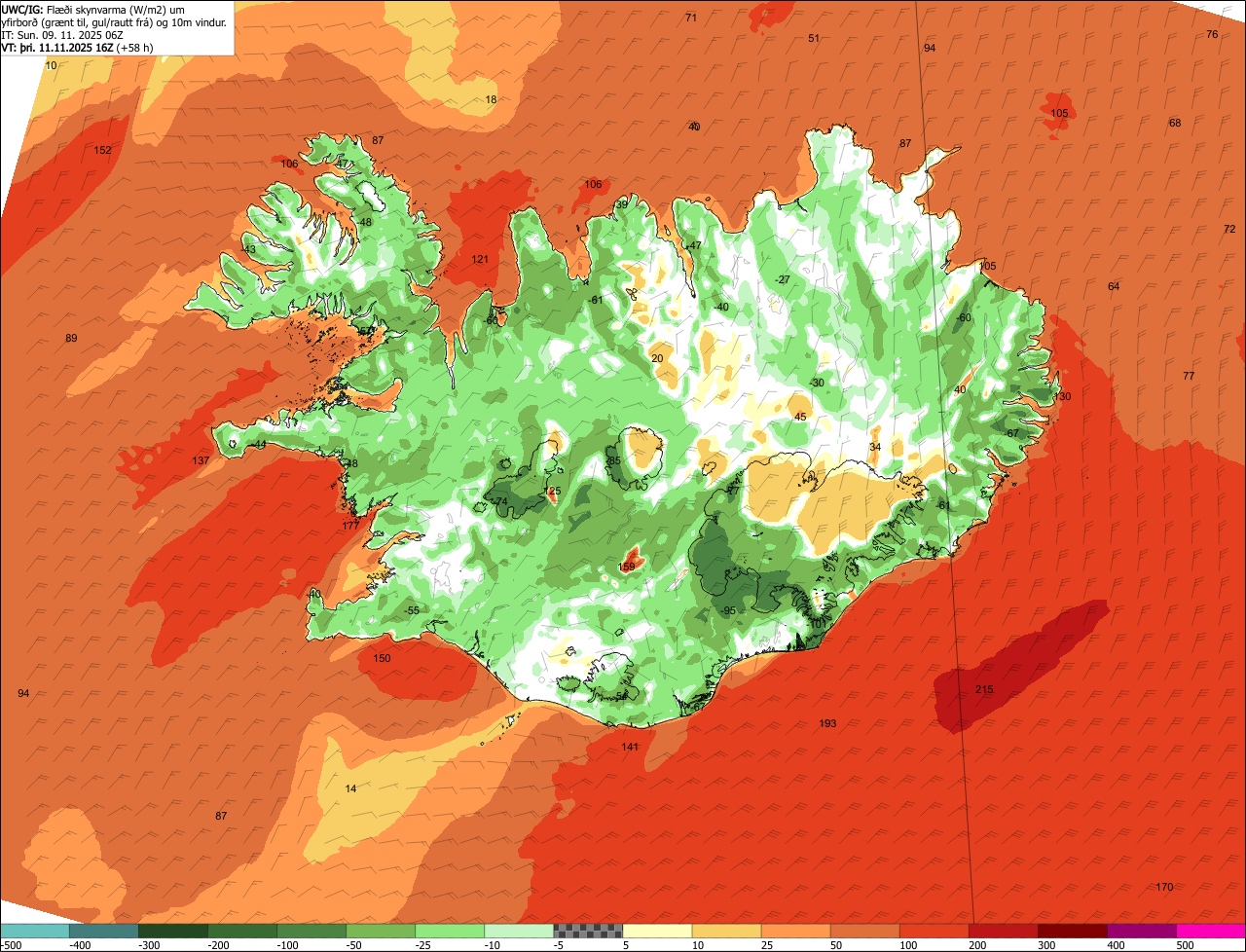Screen dimensions: 1246x952
Task: Click the value 137 west of Snæfellsnes
Action: click(x=201, y=460)
